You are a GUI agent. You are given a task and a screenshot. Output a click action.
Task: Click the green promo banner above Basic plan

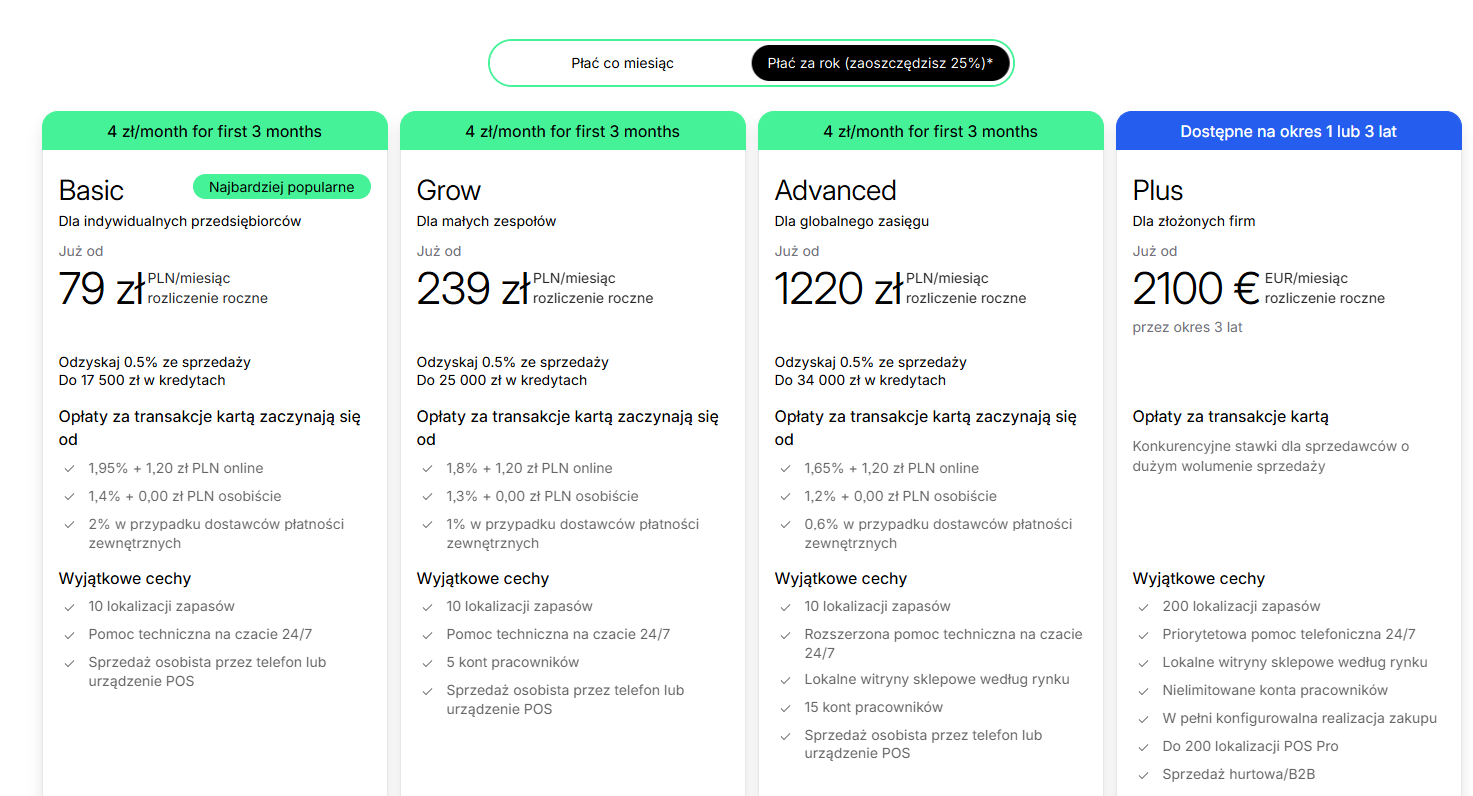[x=214, y=131]
